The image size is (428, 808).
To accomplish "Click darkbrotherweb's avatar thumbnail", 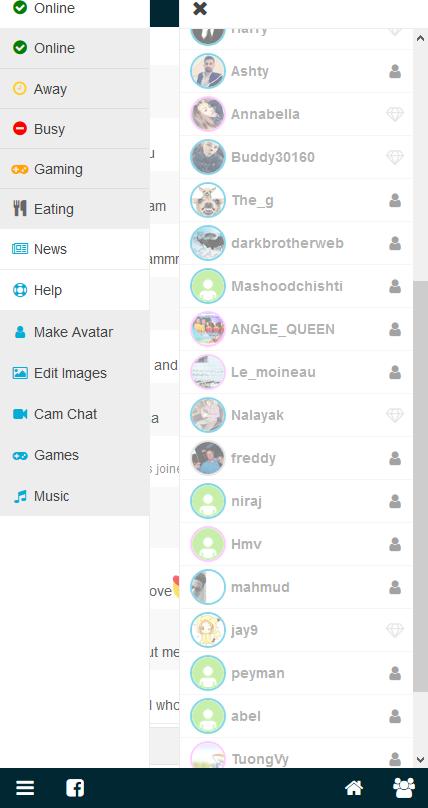I will [x=208, y=243].
